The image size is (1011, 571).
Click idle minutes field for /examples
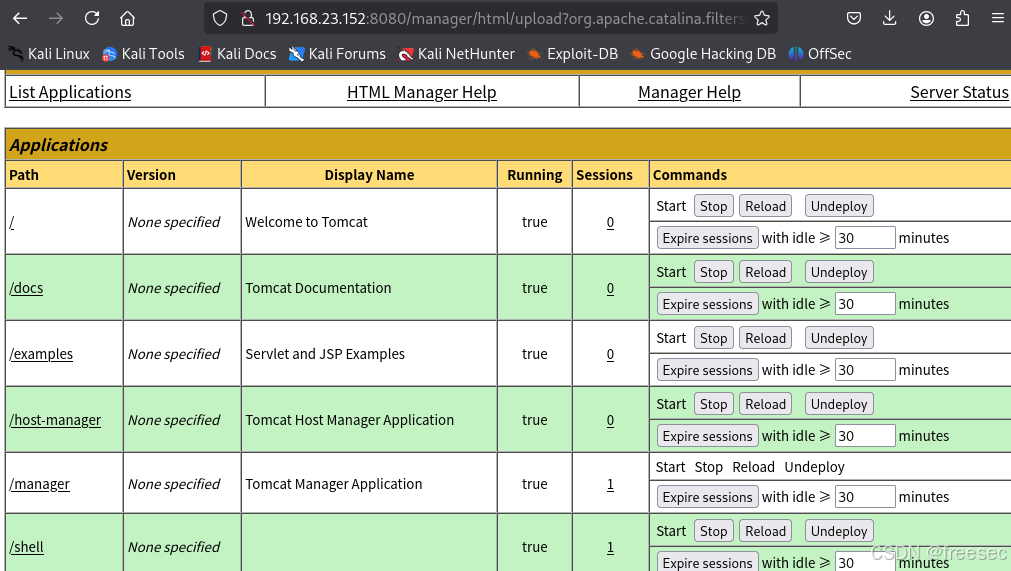point(865,370)
